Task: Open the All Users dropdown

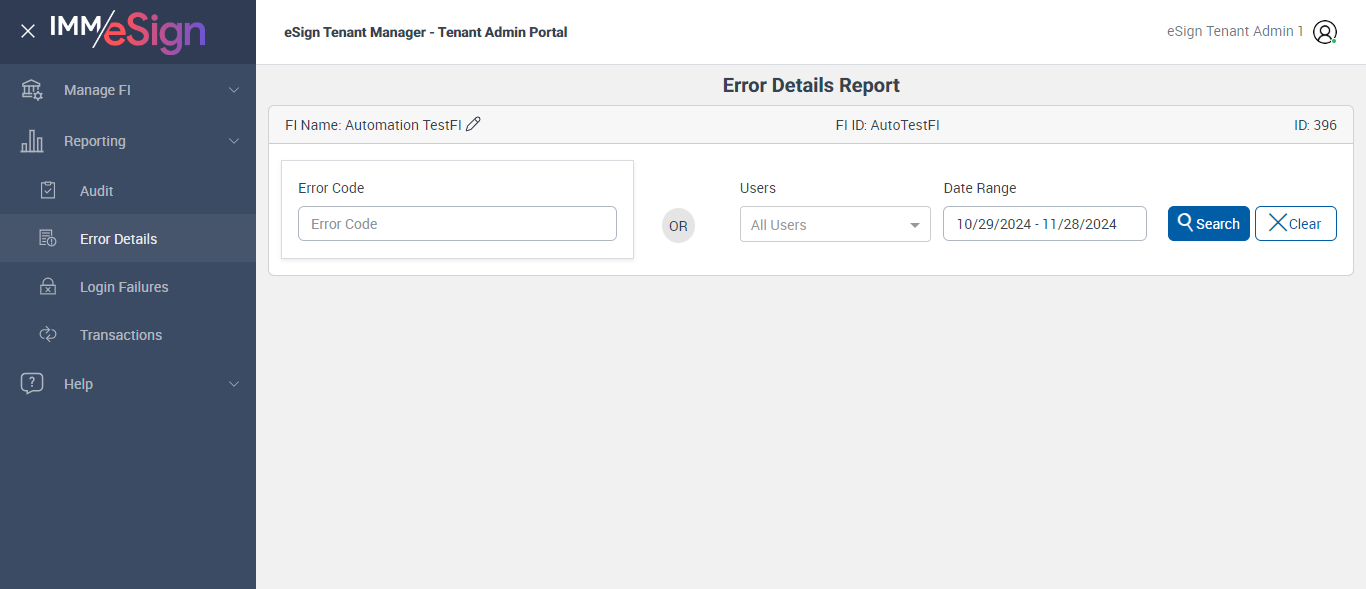Action: (835, 225)
